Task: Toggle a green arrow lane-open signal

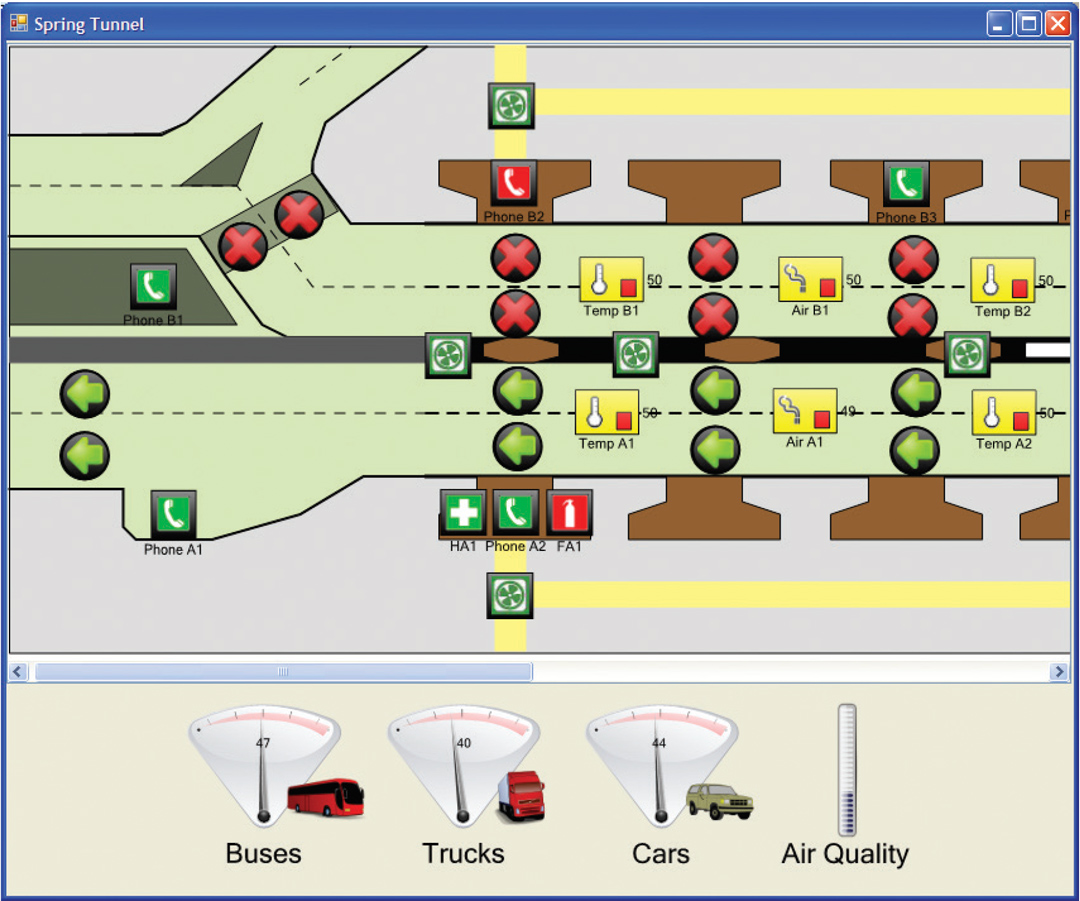Action: coord(516,391)
